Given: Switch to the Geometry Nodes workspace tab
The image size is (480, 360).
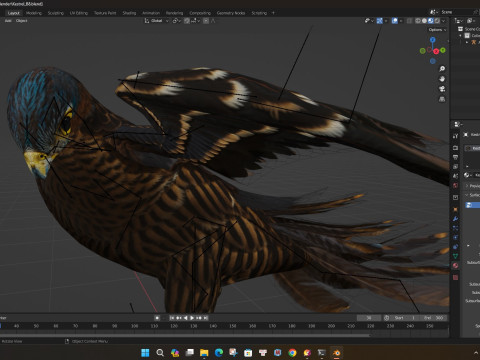Looking at the screenshot, I should (231, 13).
